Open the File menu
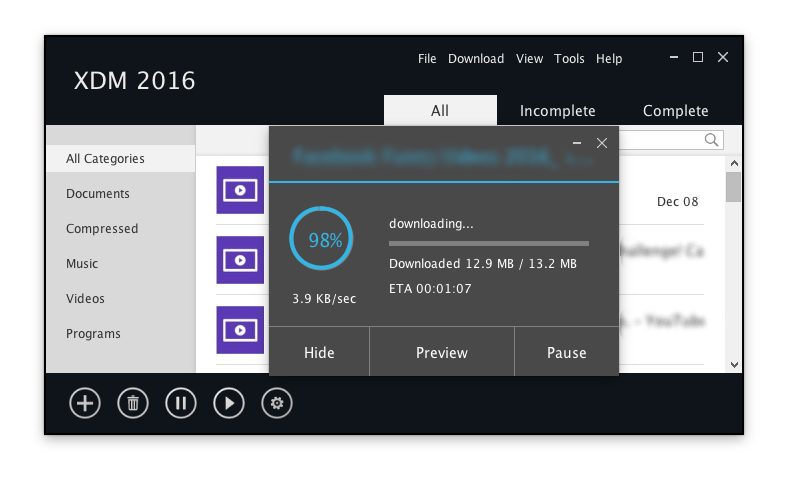Image resolution: width=796 pixels, height=477 pixels. [427, 59]
